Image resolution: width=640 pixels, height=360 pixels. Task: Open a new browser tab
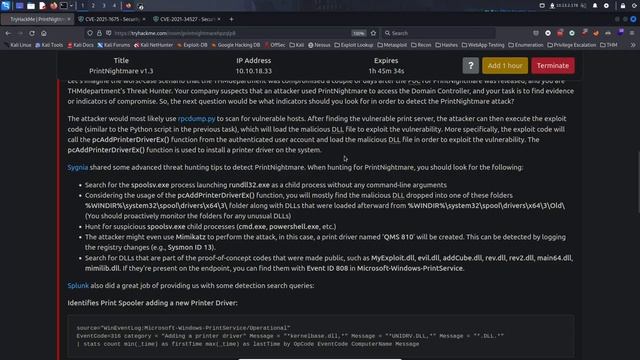231,19
